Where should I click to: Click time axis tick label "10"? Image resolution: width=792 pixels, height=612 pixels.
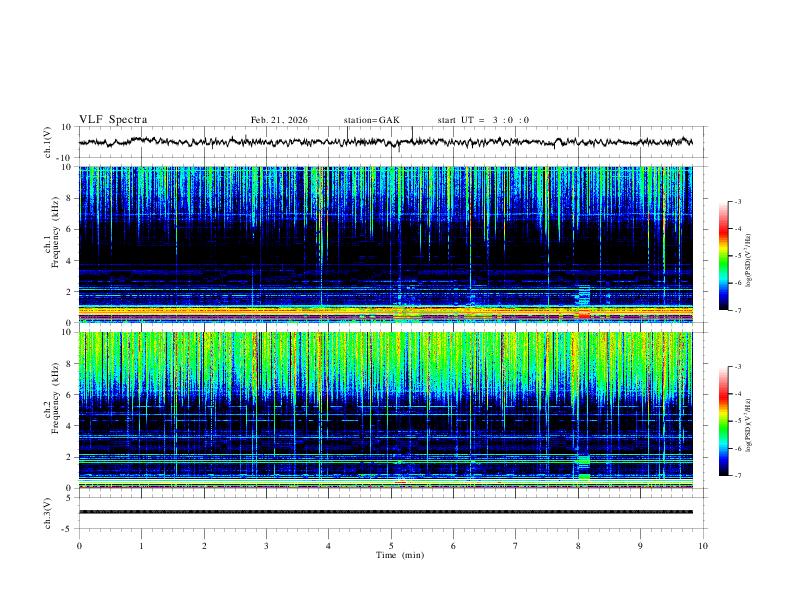tap(703, 546)
